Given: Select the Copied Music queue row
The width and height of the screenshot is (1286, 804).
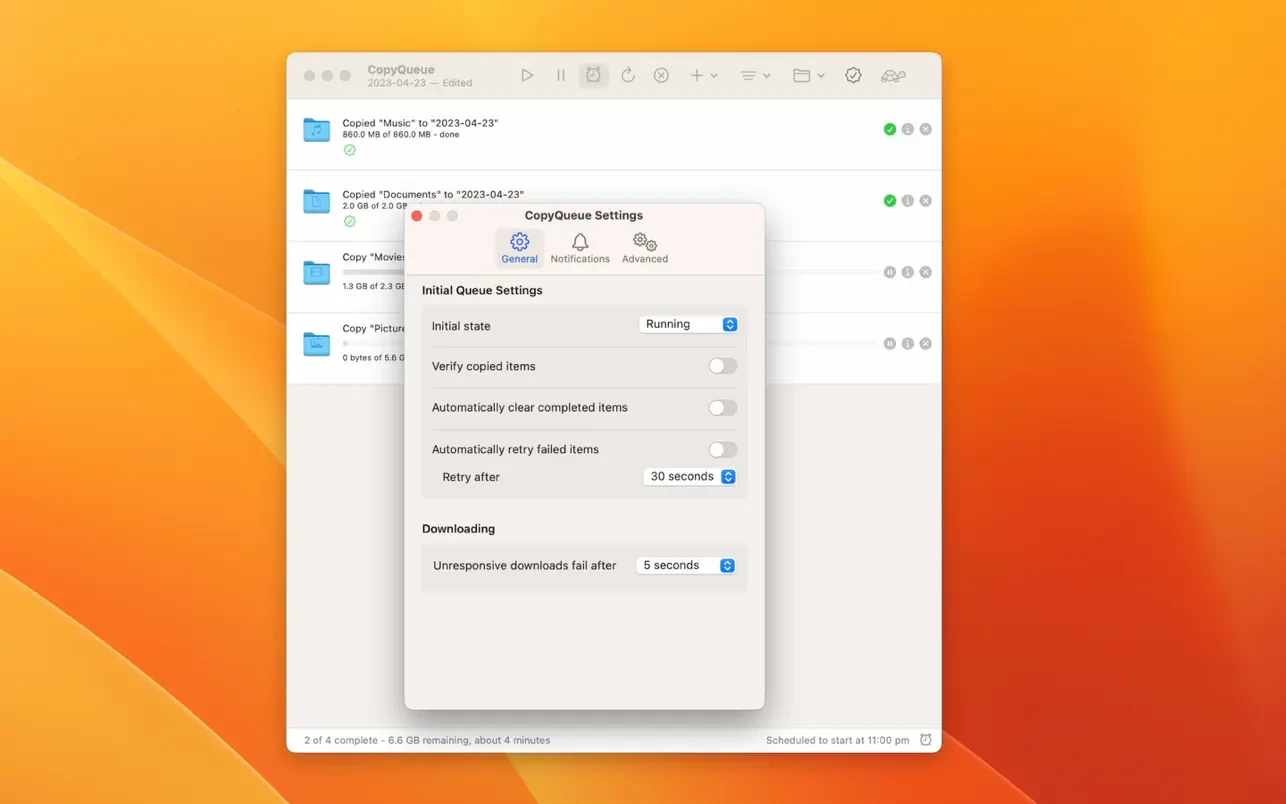Looking at the screenshot, I should pyautogui.click(x=600, y=135).
